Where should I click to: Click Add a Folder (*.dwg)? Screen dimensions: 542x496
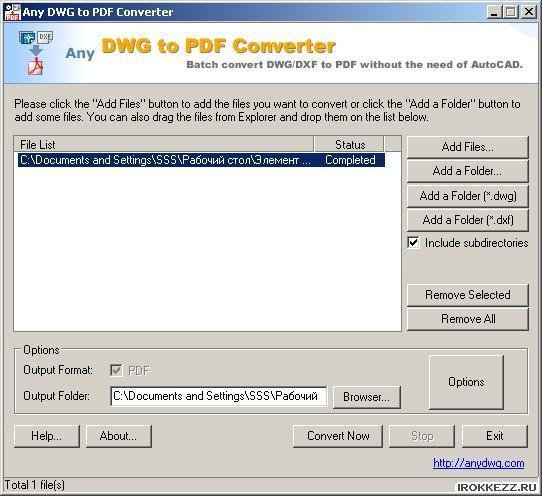468,196
